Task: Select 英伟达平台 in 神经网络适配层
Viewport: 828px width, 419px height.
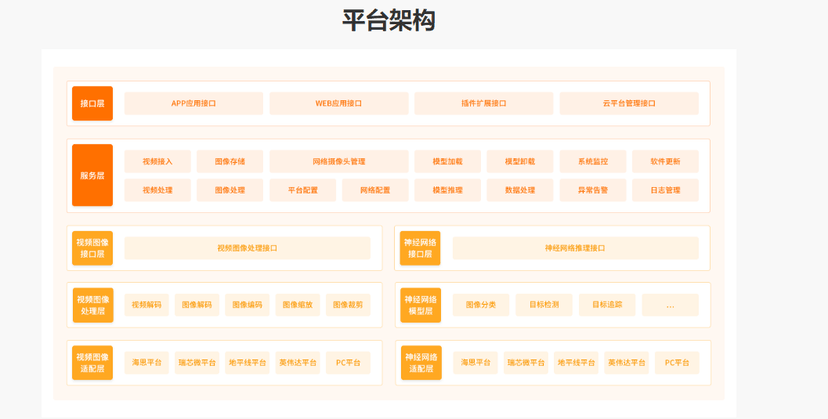Action: [627, 363]
